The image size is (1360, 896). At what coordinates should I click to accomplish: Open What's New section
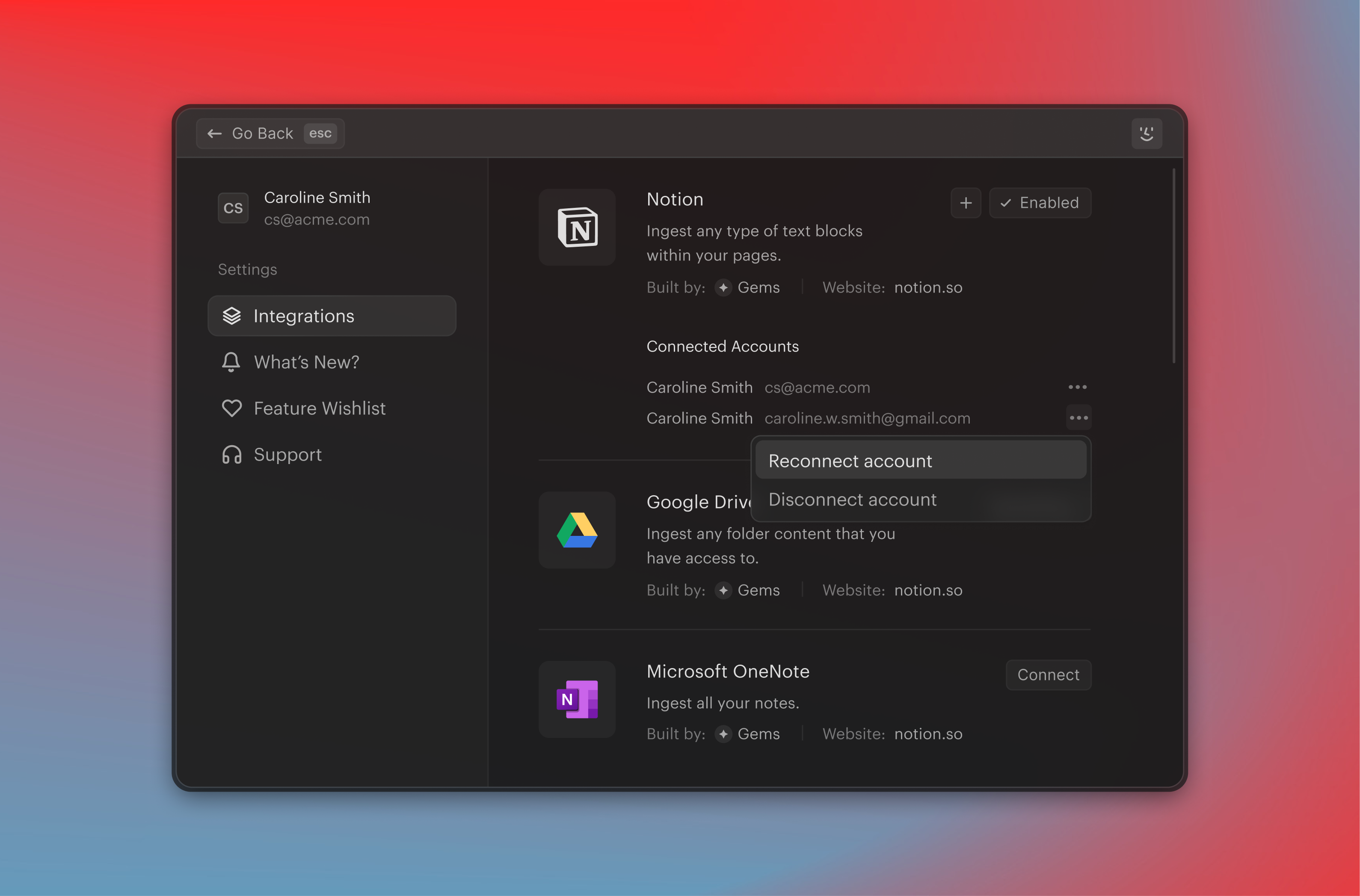pos(306,362)
